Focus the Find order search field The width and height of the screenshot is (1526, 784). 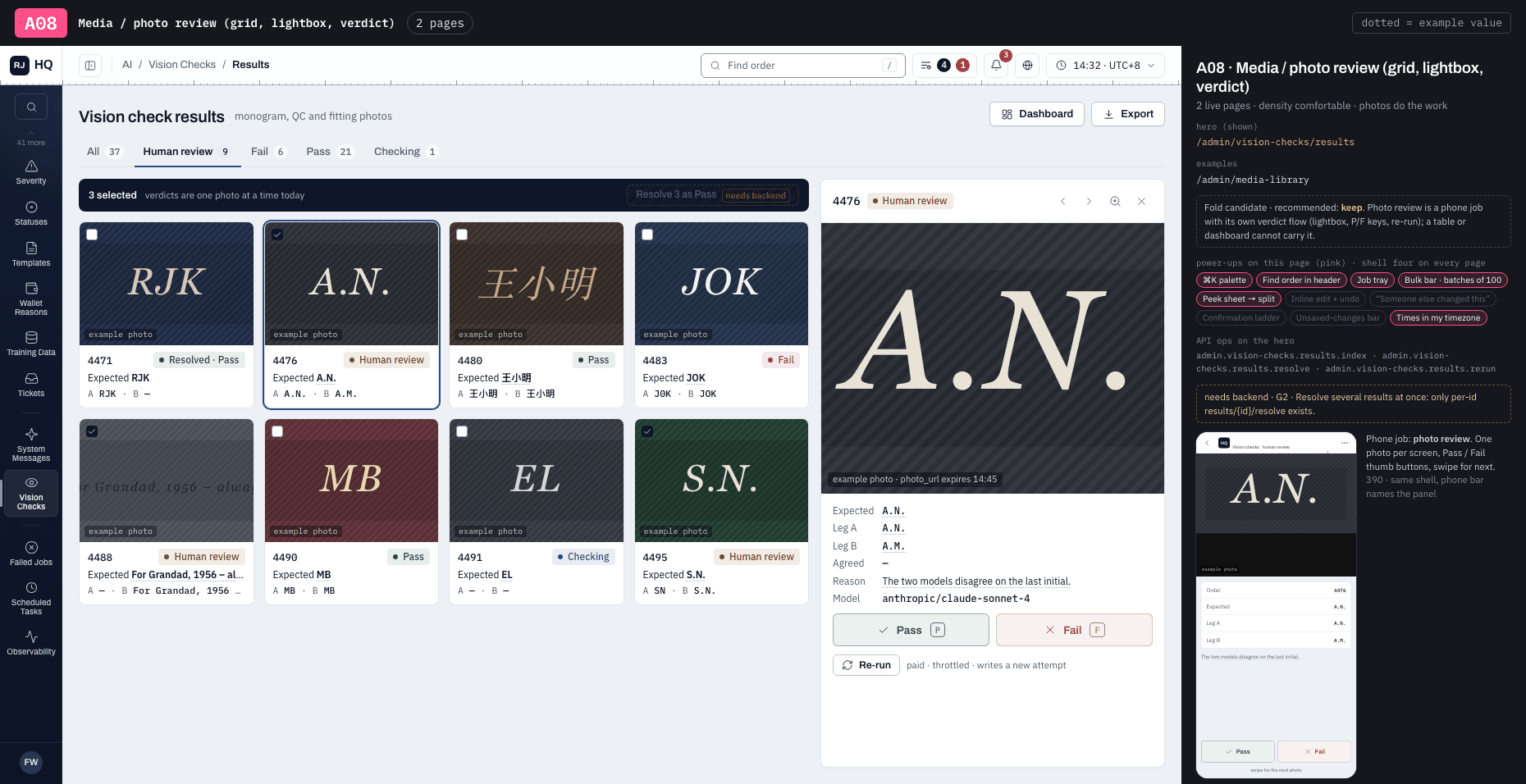click(803, 66)
